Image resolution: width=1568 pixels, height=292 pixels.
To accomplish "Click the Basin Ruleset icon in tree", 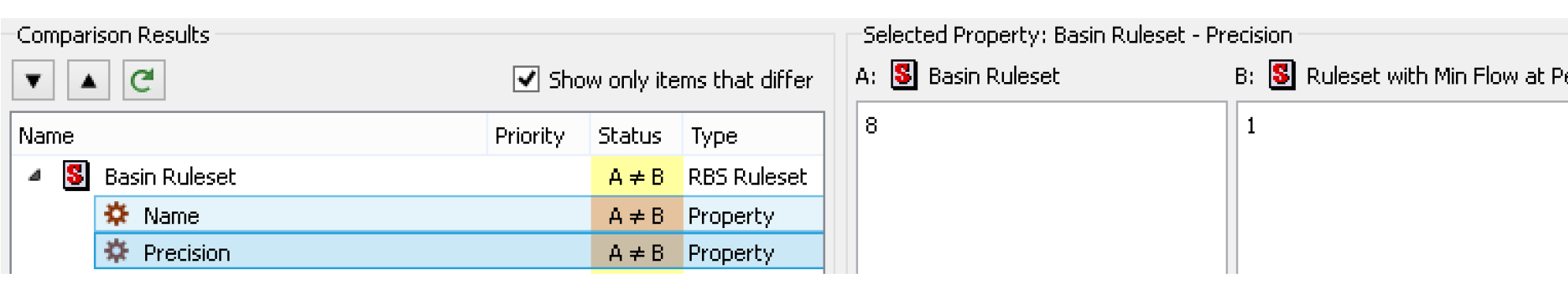I will [76, 175].
